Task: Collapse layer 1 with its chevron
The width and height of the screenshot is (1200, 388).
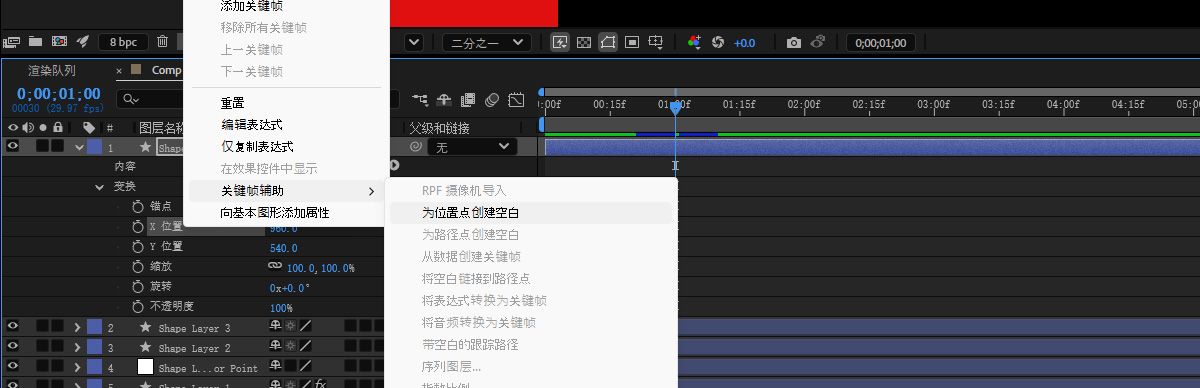Action: click(x=80, y=147)
